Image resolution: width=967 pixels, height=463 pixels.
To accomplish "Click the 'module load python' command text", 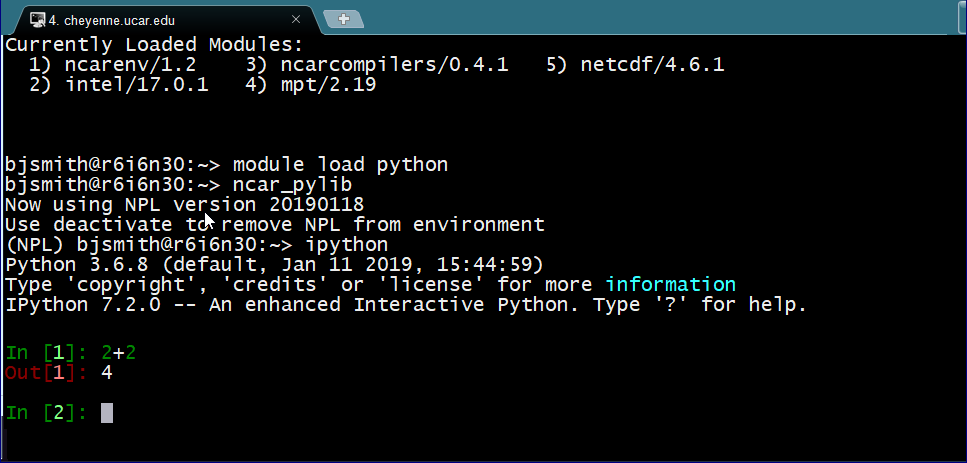I will (x=340, y=165).
